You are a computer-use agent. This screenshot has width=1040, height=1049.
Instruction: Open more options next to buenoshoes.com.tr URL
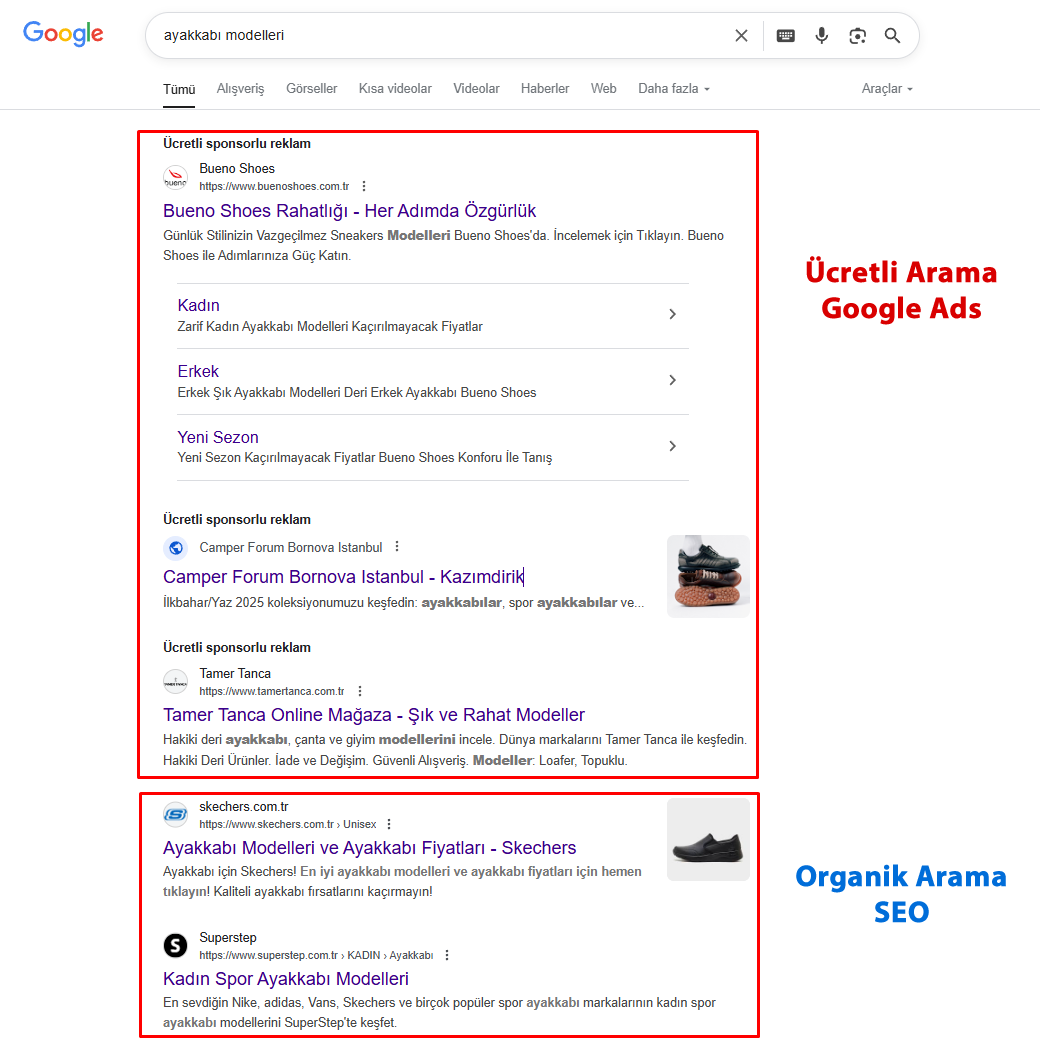click(364, 186)
